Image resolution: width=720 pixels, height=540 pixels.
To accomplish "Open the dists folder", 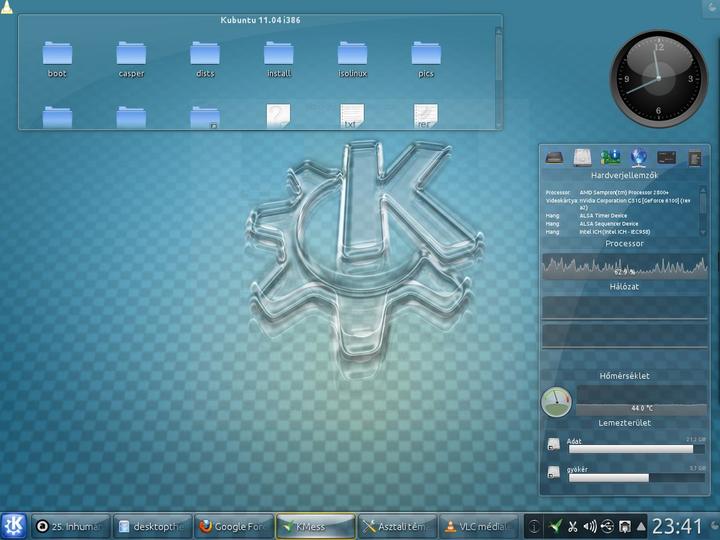I will [x=205, y=60].
